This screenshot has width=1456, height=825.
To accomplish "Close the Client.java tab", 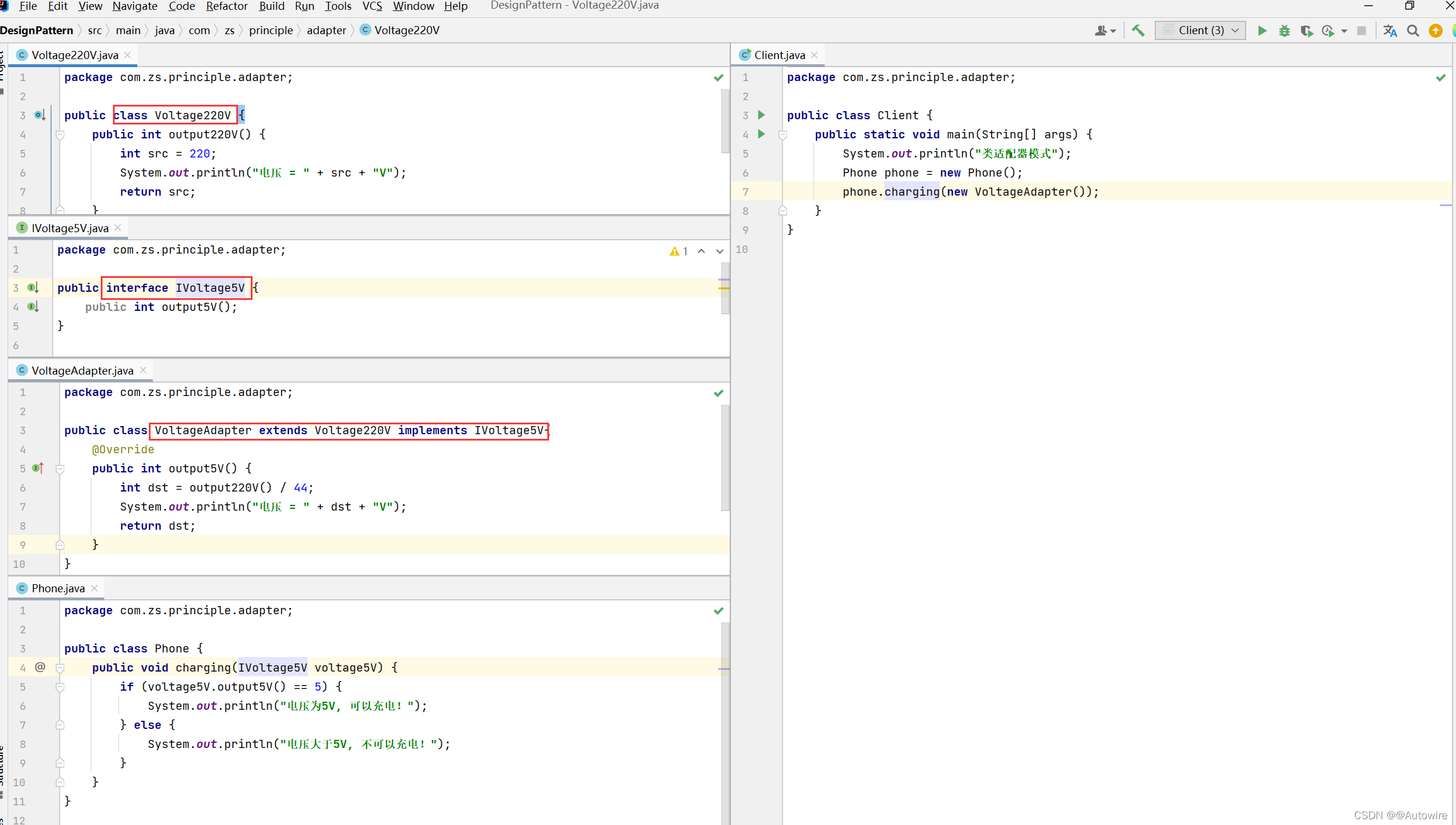I will (815, 55).
